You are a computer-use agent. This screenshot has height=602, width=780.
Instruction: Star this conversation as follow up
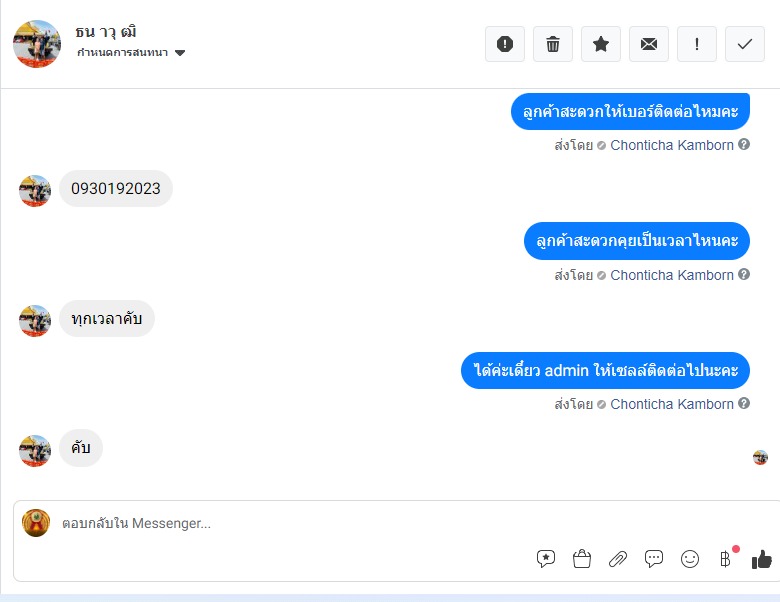tap(600, 44)
